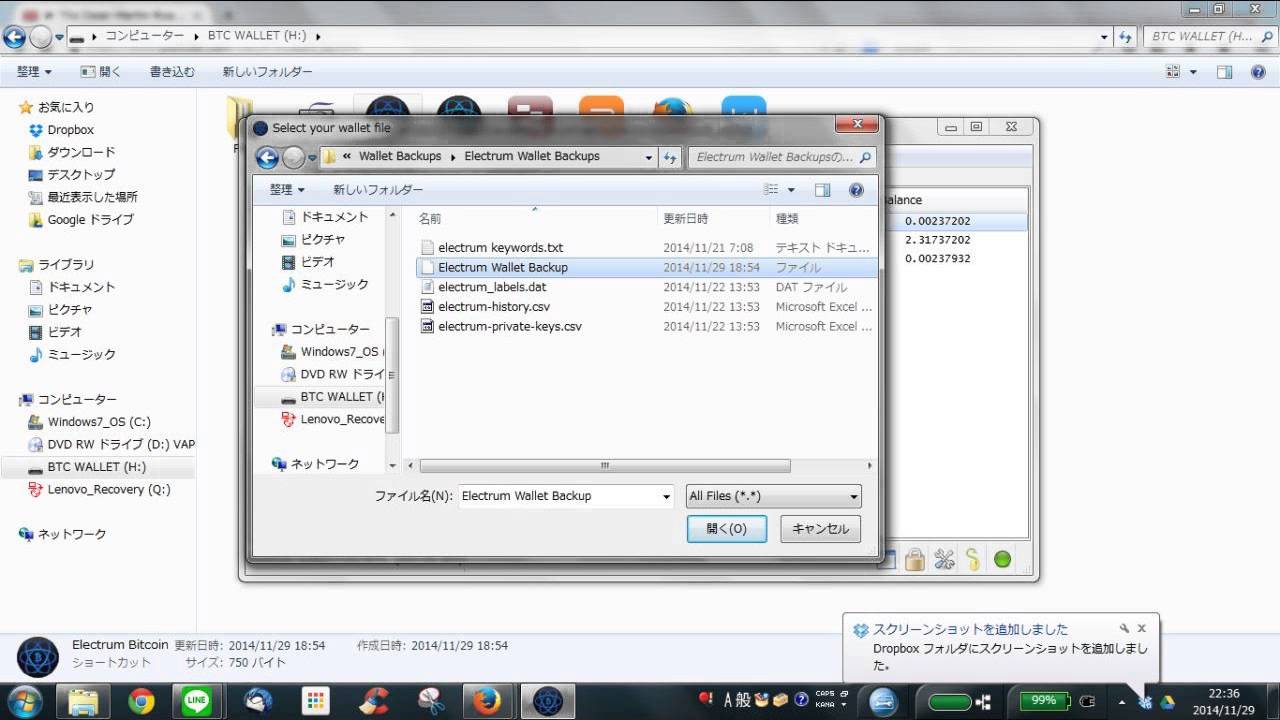Screen dimensions: 1280x720
Task: Click Explorer window back arrow for BTC WALLET
Action: click(14, 37)
